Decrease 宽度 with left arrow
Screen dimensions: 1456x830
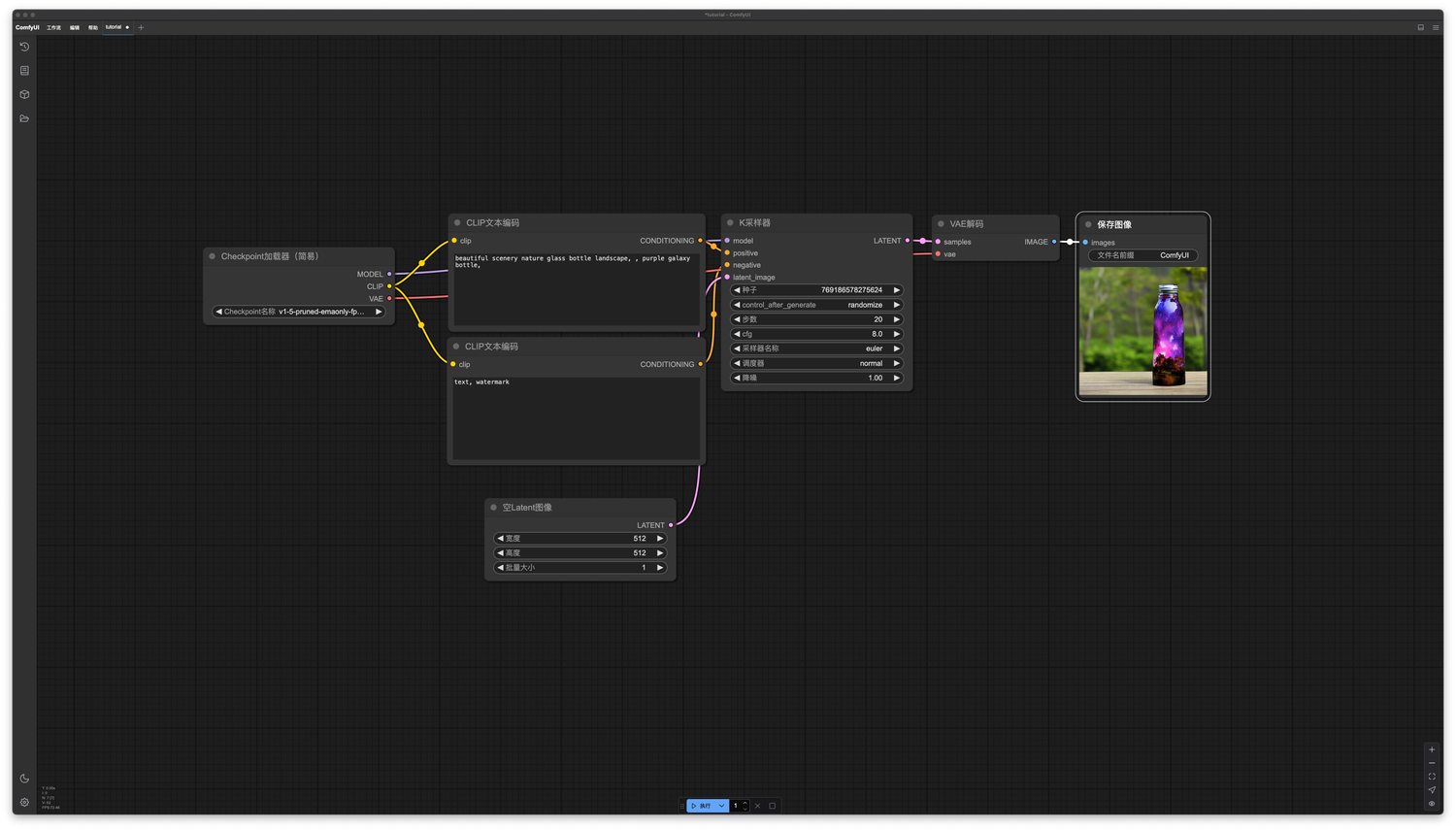tap(500, 539)
